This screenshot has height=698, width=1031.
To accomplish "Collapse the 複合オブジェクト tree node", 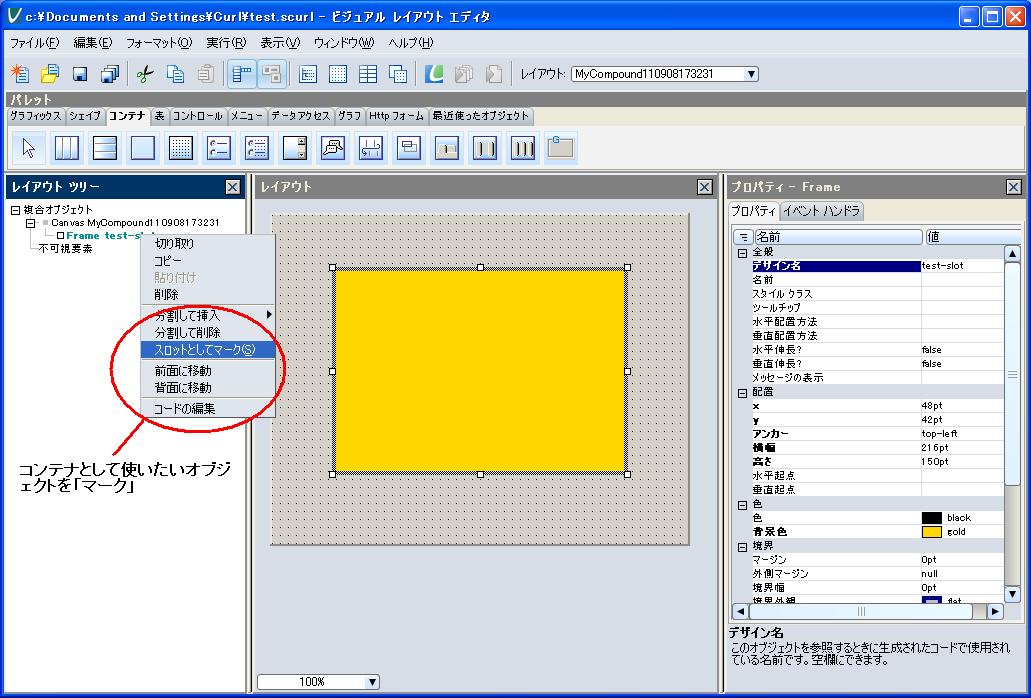I will pyautogui.click(x=15, y=210).
